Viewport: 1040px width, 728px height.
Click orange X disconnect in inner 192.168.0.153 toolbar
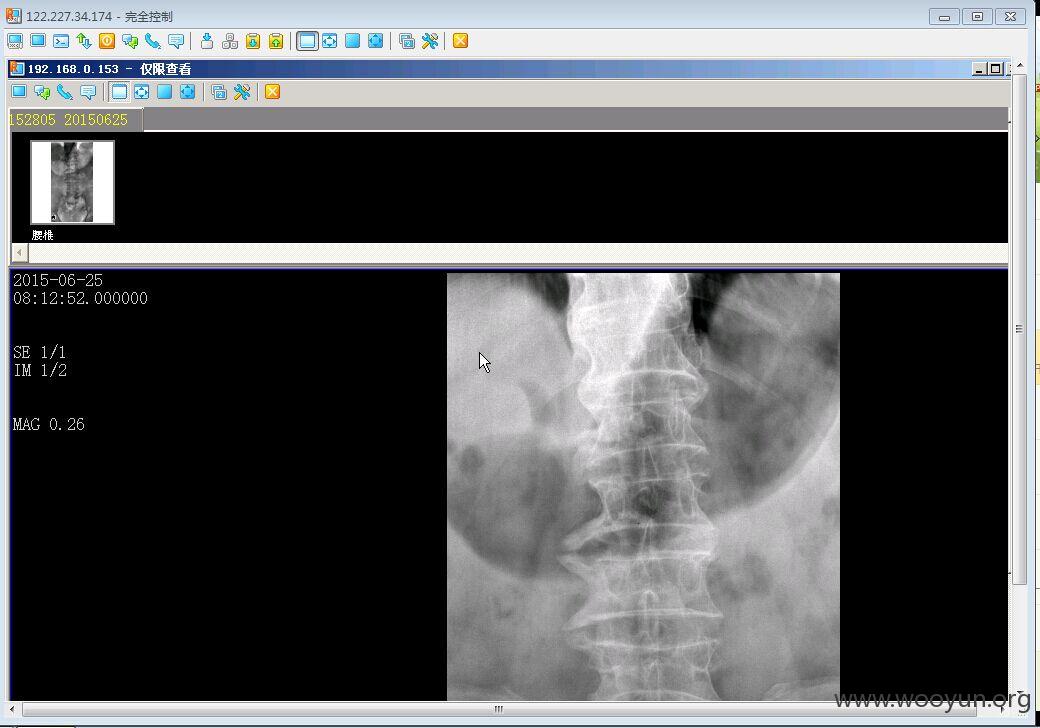[x=273, y=91]
